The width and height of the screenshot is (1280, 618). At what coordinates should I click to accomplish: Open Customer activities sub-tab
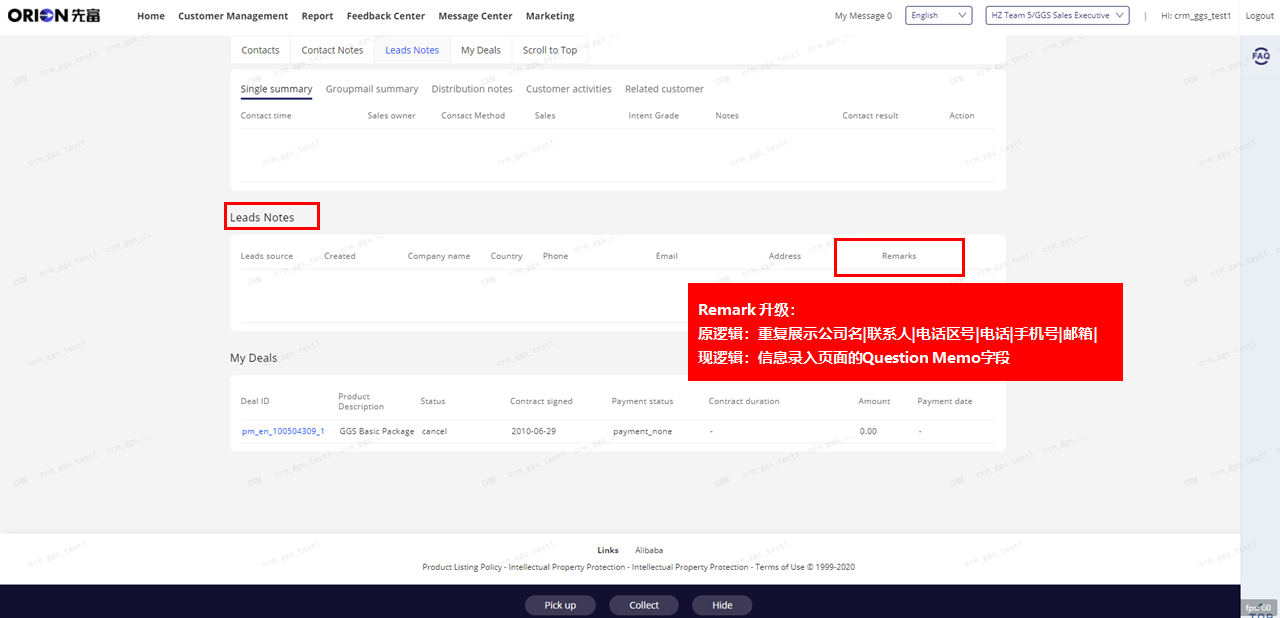pyautogui.click(x=569, y=89)
